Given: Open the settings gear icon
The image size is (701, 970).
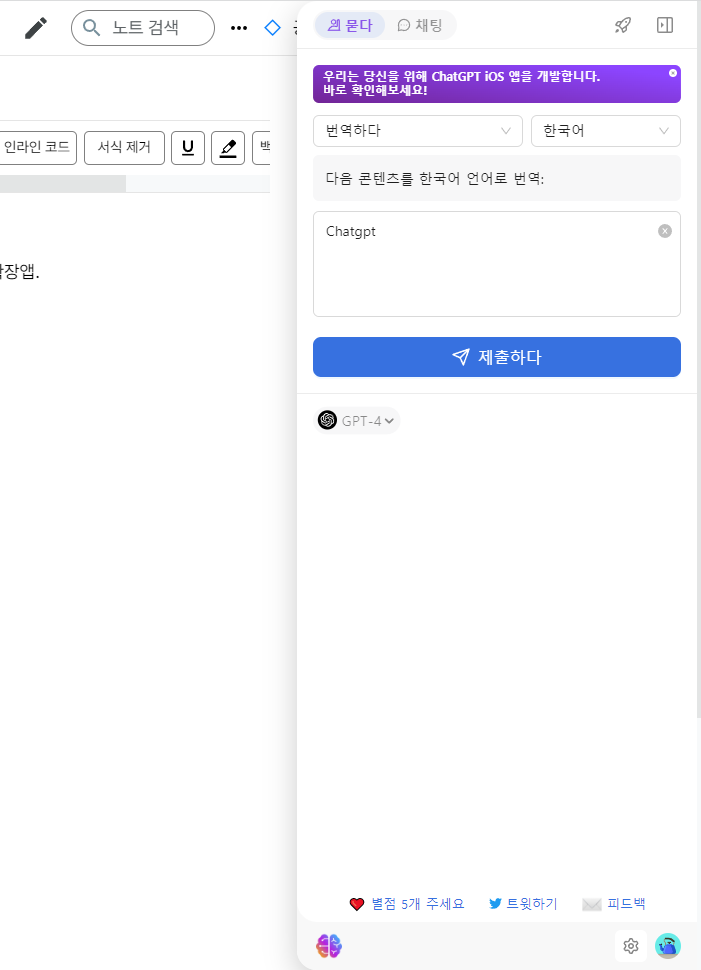Looking at the screenshot, I should (631, 945).
